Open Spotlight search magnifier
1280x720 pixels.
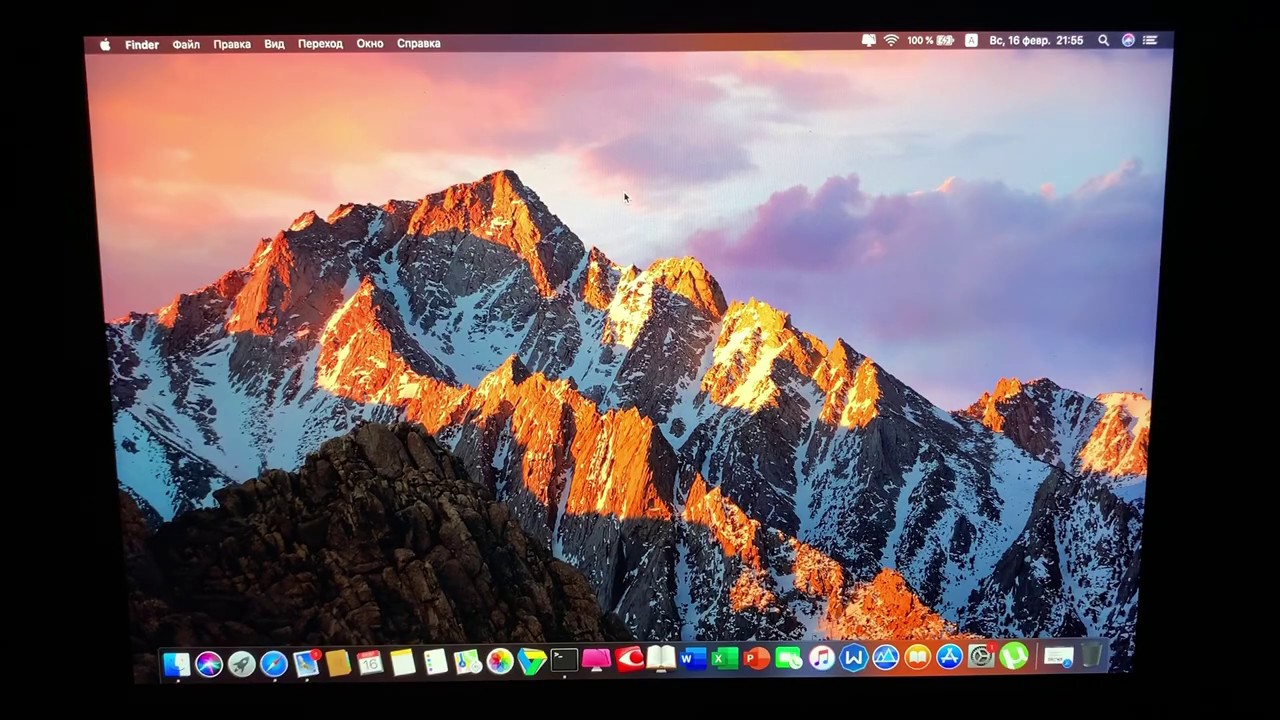(x=1103, y=41)
